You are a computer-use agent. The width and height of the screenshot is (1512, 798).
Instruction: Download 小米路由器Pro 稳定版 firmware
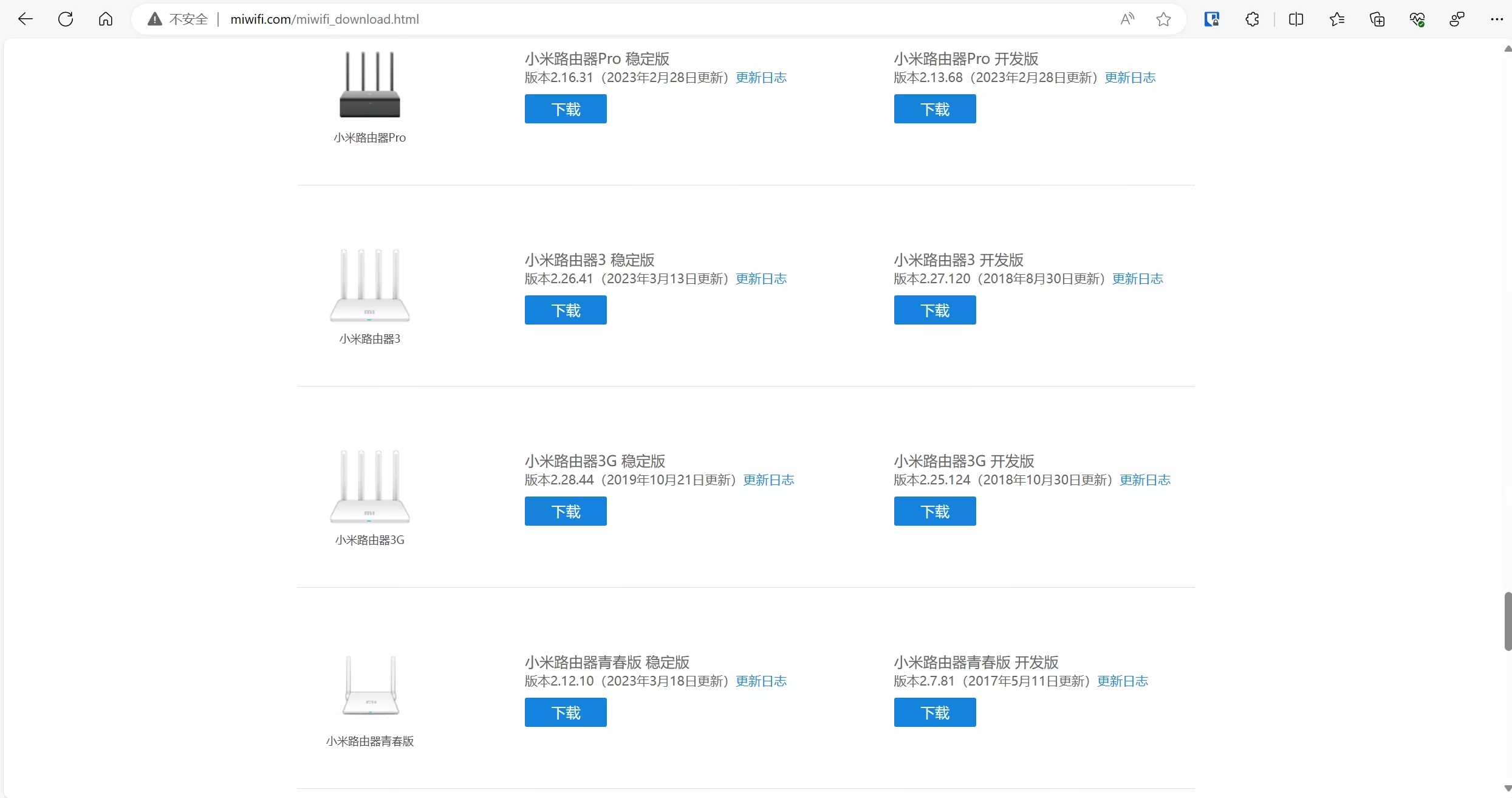pyautogui.click(x=565, y=109)
